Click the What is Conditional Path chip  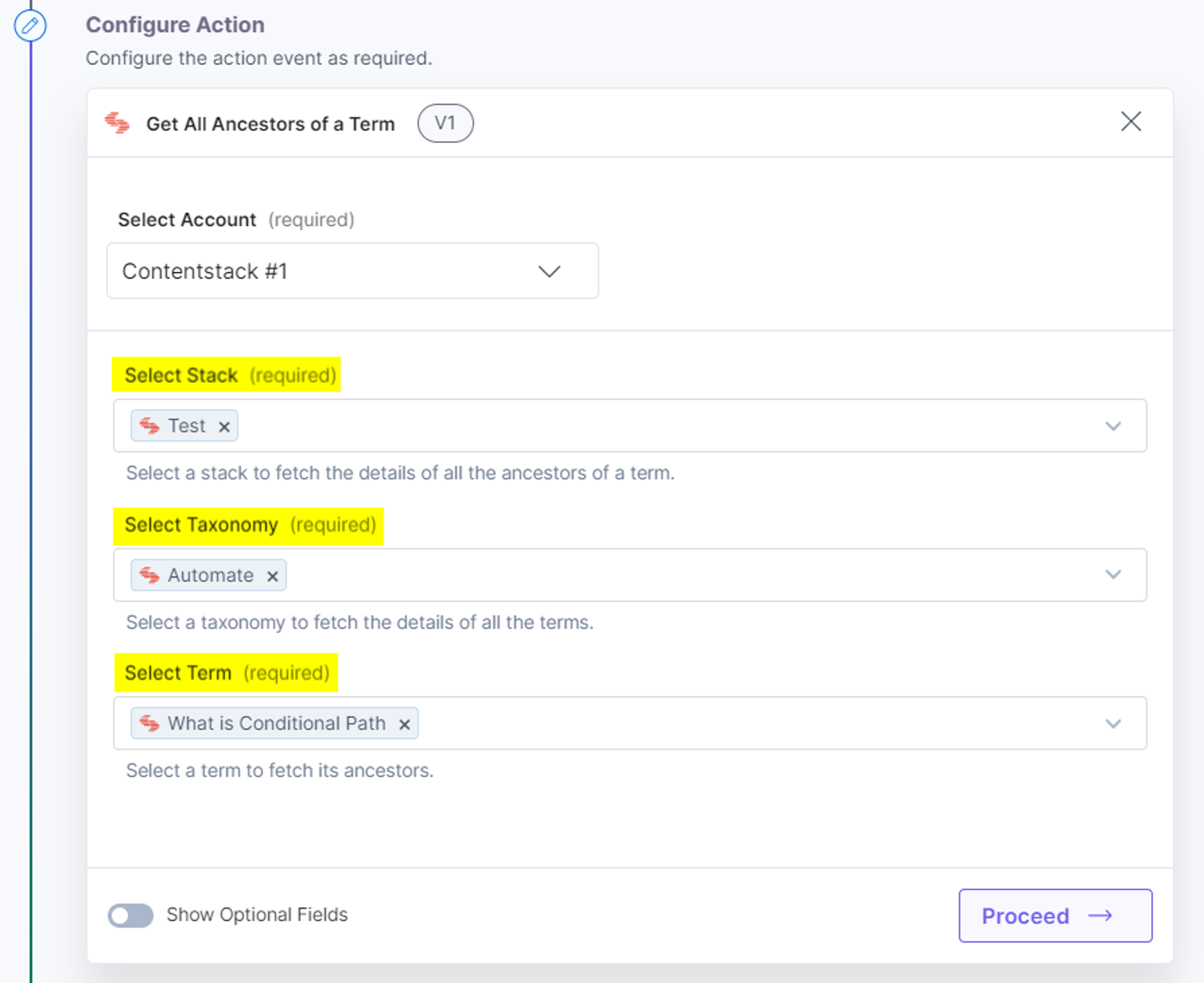[275, 723]
